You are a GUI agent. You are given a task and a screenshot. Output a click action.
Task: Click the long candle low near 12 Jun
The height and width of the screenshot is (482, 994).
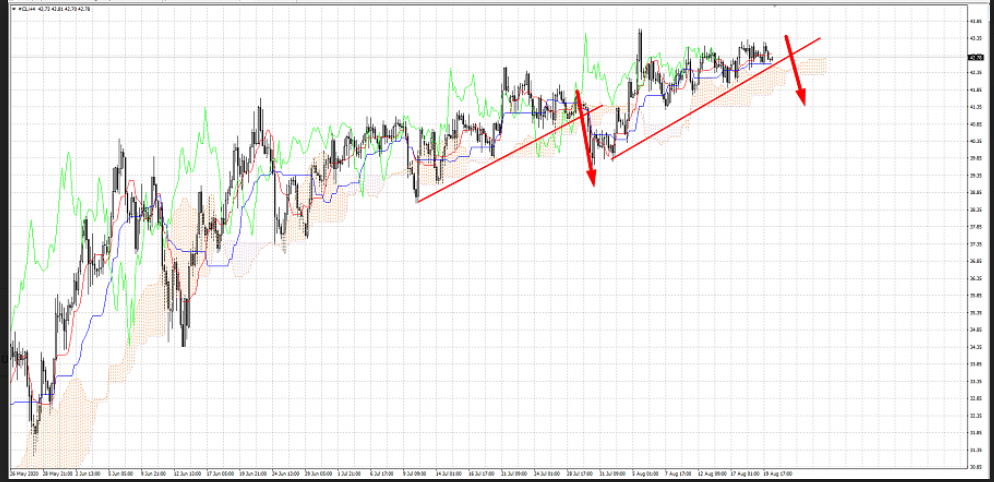(x=184, y=340)
